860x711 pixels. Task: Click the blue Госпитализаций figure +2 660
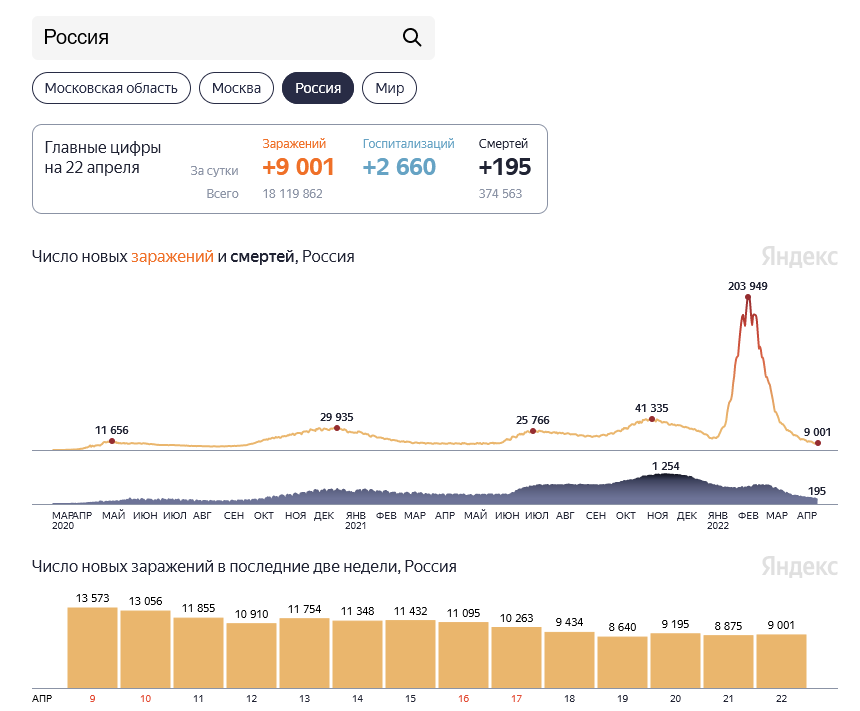pyautogui.click(x=399, y=167)
